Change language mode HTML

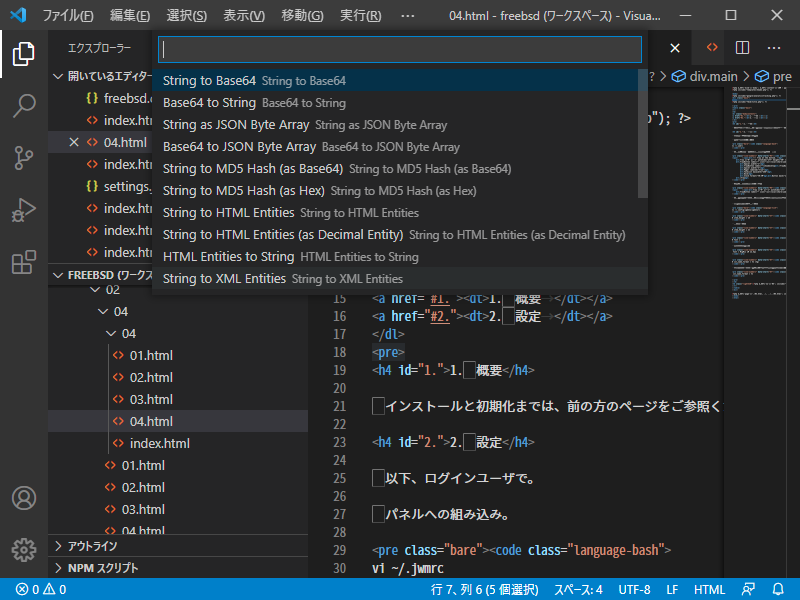pos(709,589)
